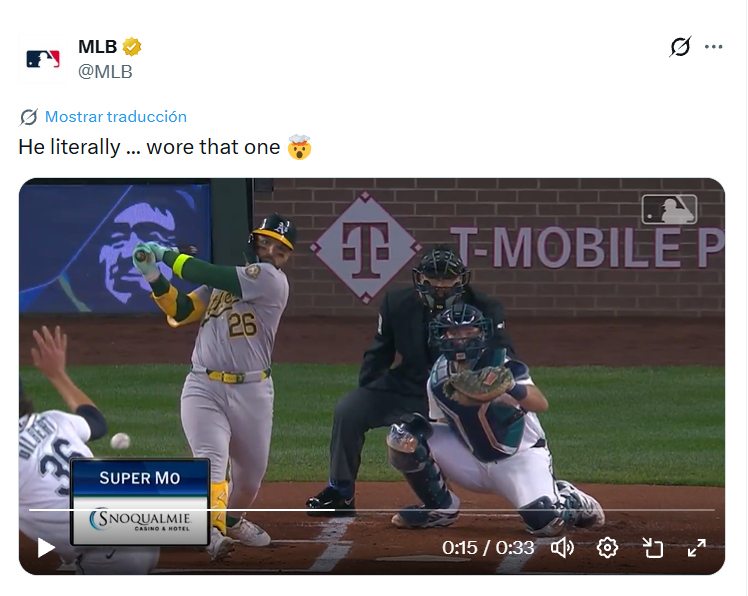Open video settings gear menu

pyautogui.click(x=607, y=547)
